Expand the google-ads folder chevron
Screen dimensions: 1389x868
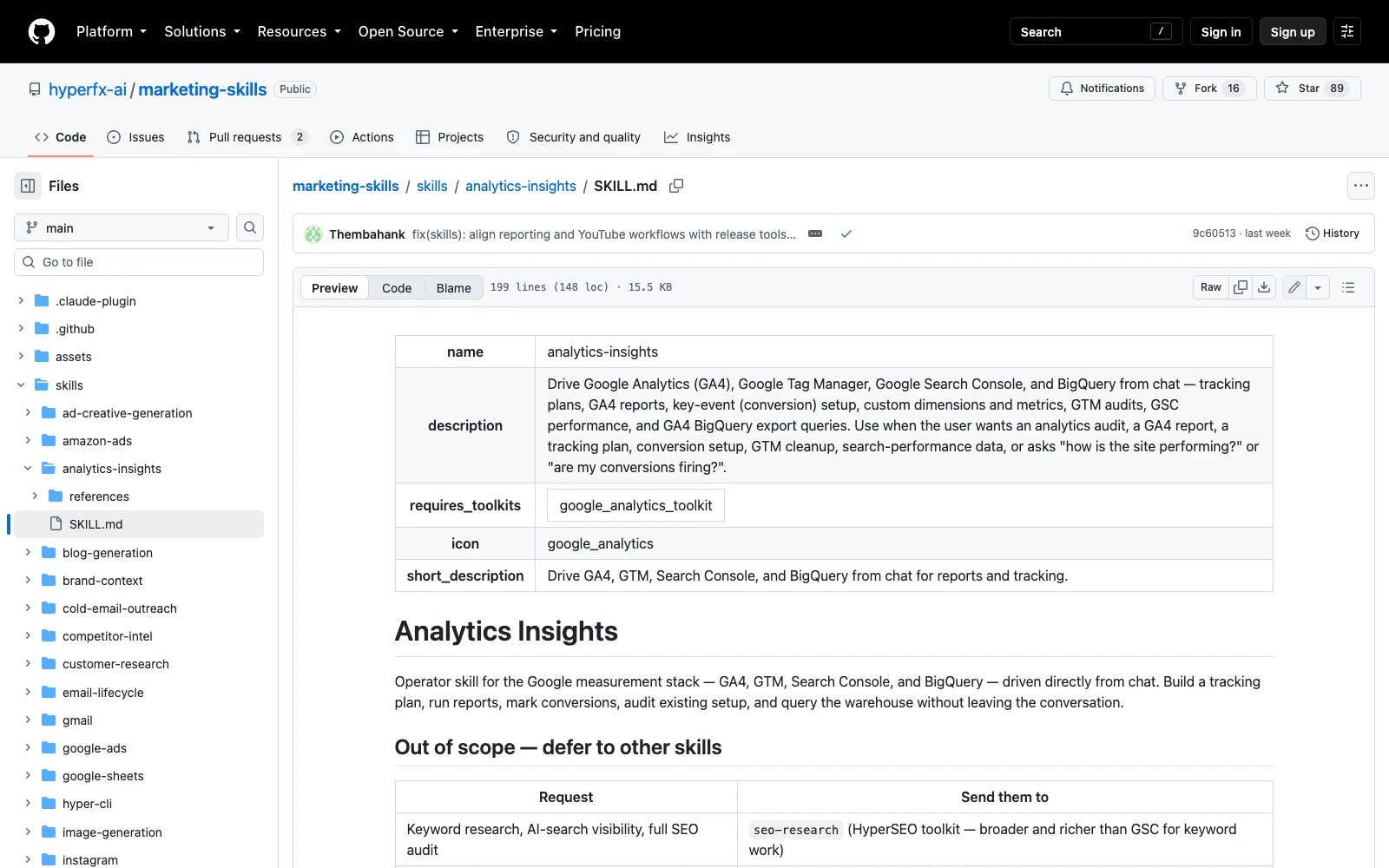point(28,748)
